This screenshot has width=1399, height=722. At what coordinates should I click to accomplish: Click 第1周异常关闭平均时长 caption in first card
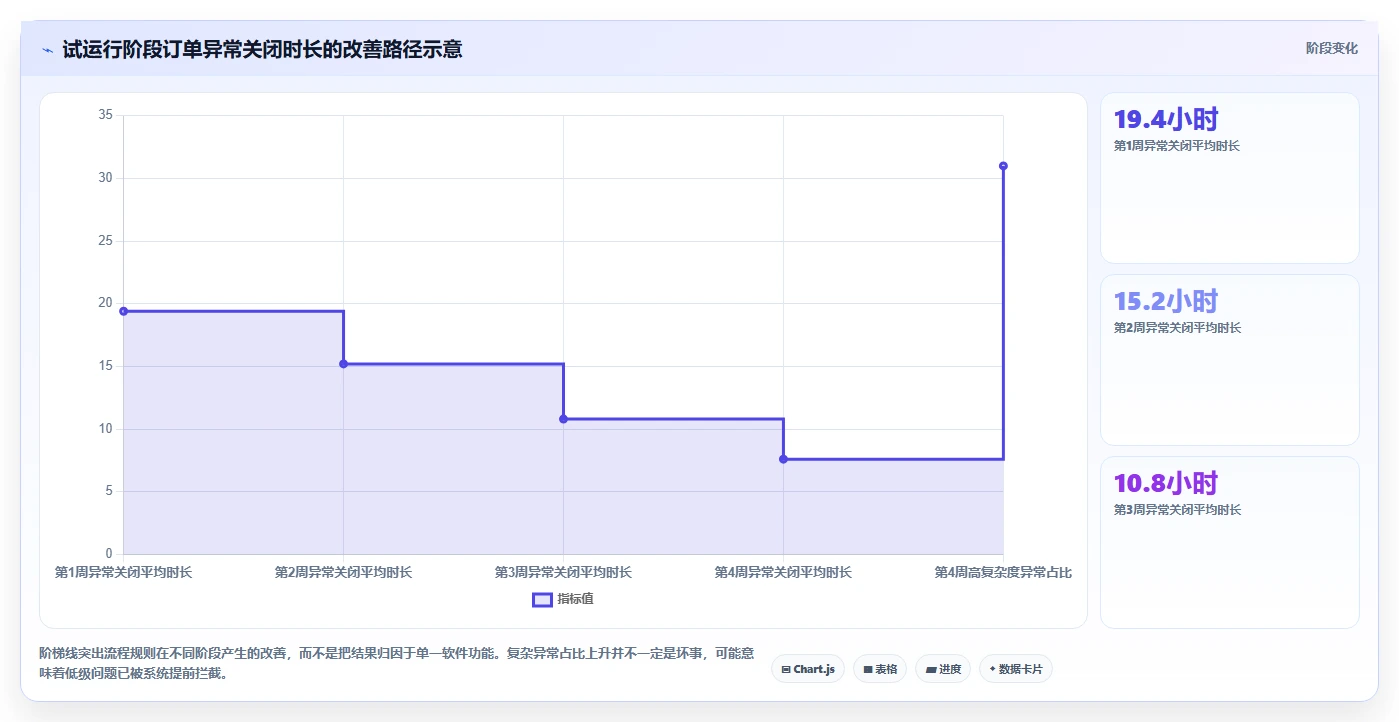pos(1177,146)
